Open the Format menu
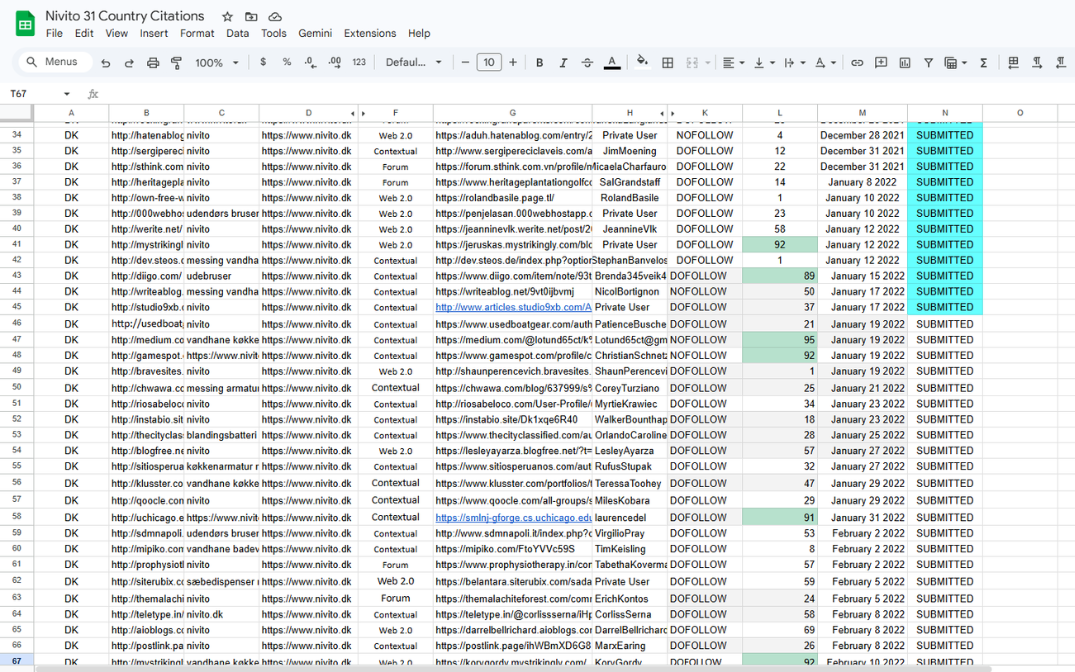 pyautogui.click(x=197, y=33)
